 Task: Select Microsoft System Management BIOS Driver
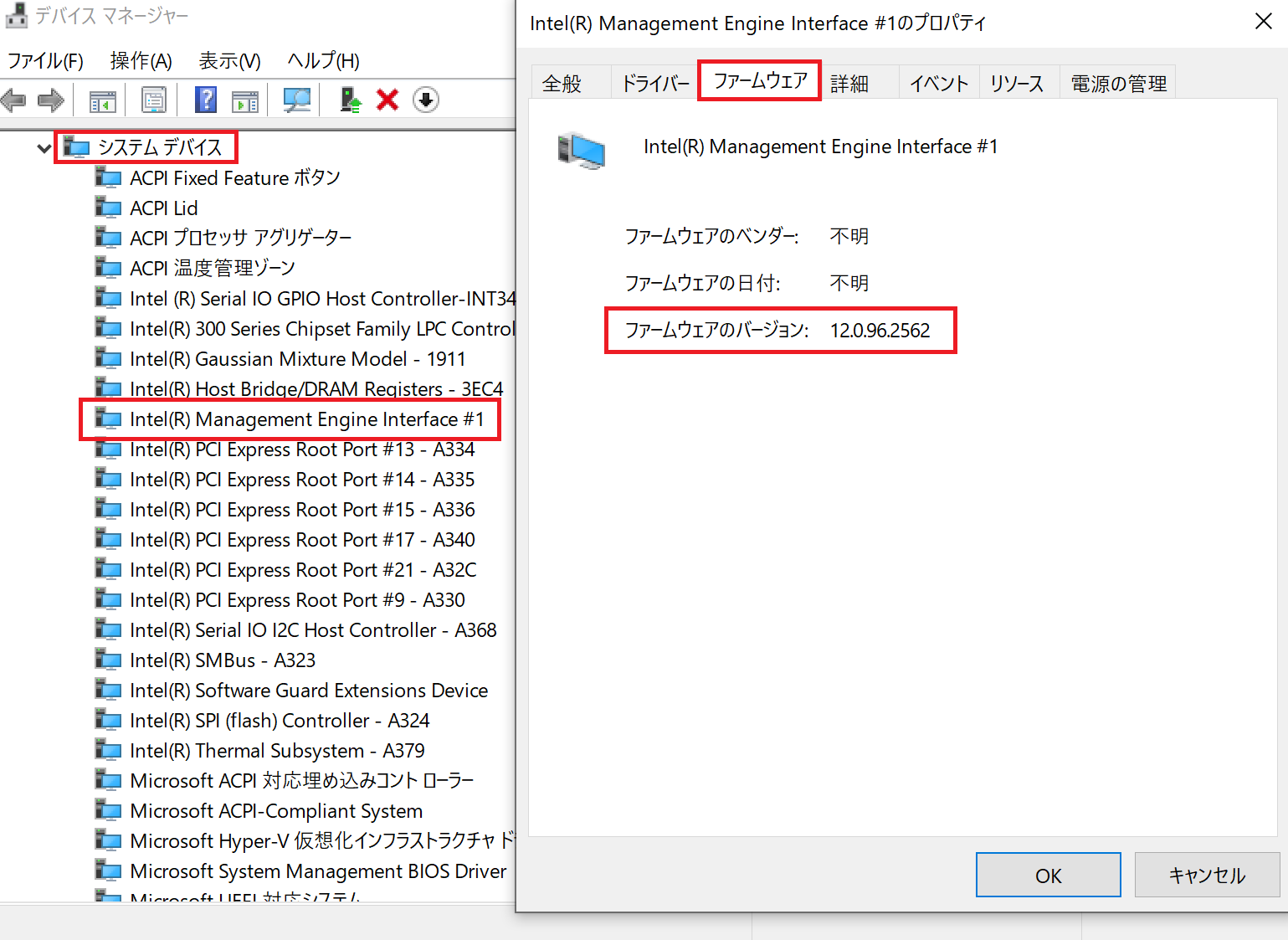click(x=319, y=871)
